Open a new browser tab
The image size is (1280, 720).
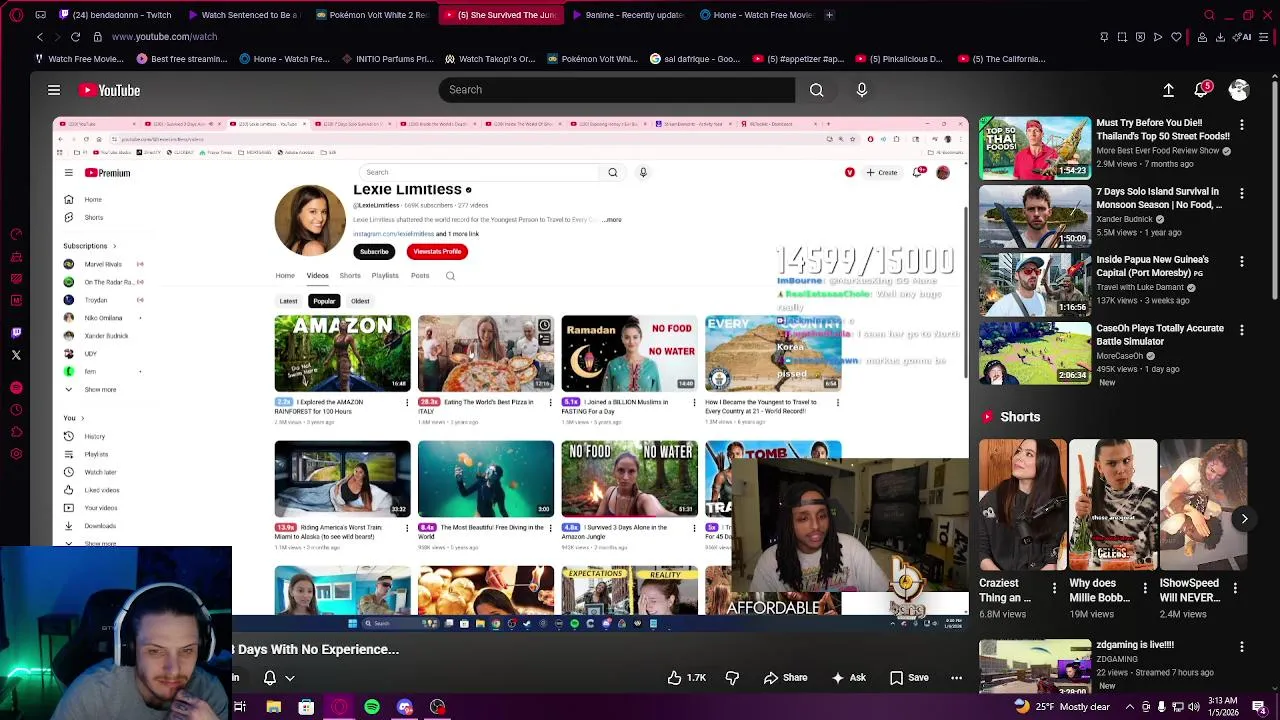coord(829,15)
